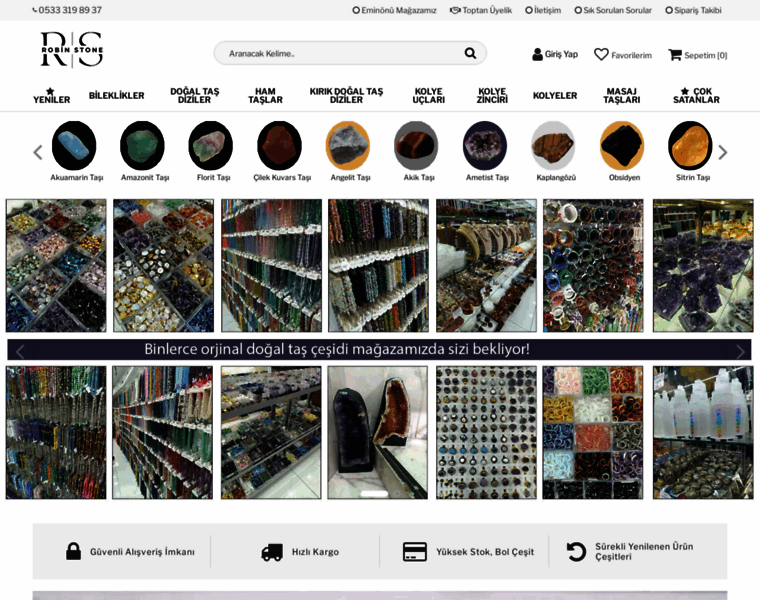The width and height of the screenshot is (760, 600).
Task: Click the search magnifier icon
Action: coord(470,53)
